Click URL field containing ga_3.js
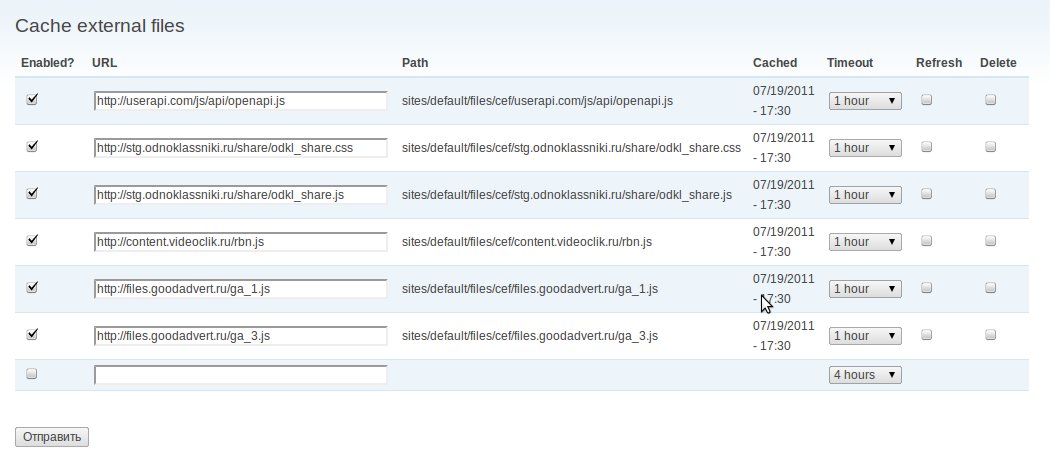 click(240, 335)
